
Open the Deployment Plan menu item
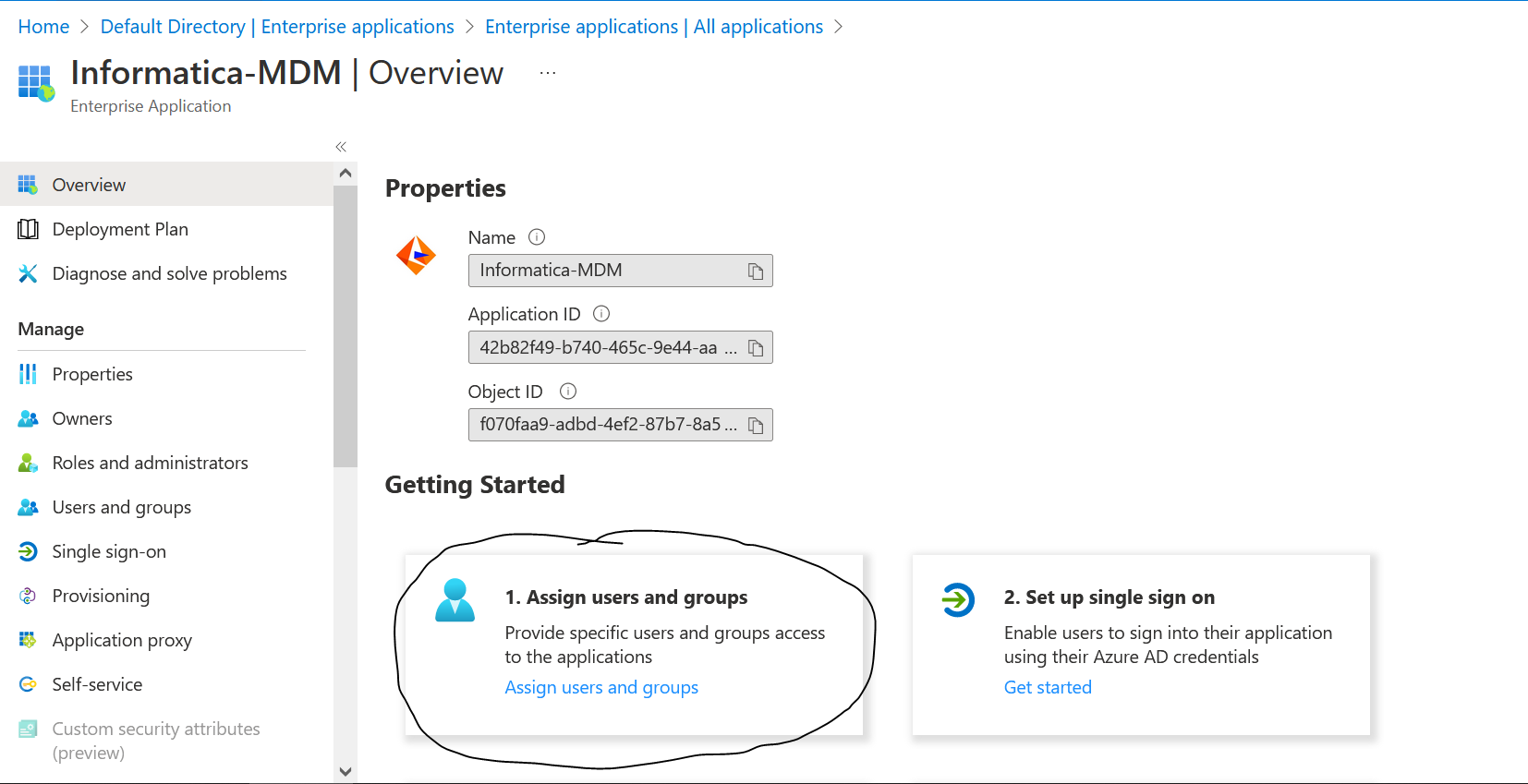coord(166,229)
